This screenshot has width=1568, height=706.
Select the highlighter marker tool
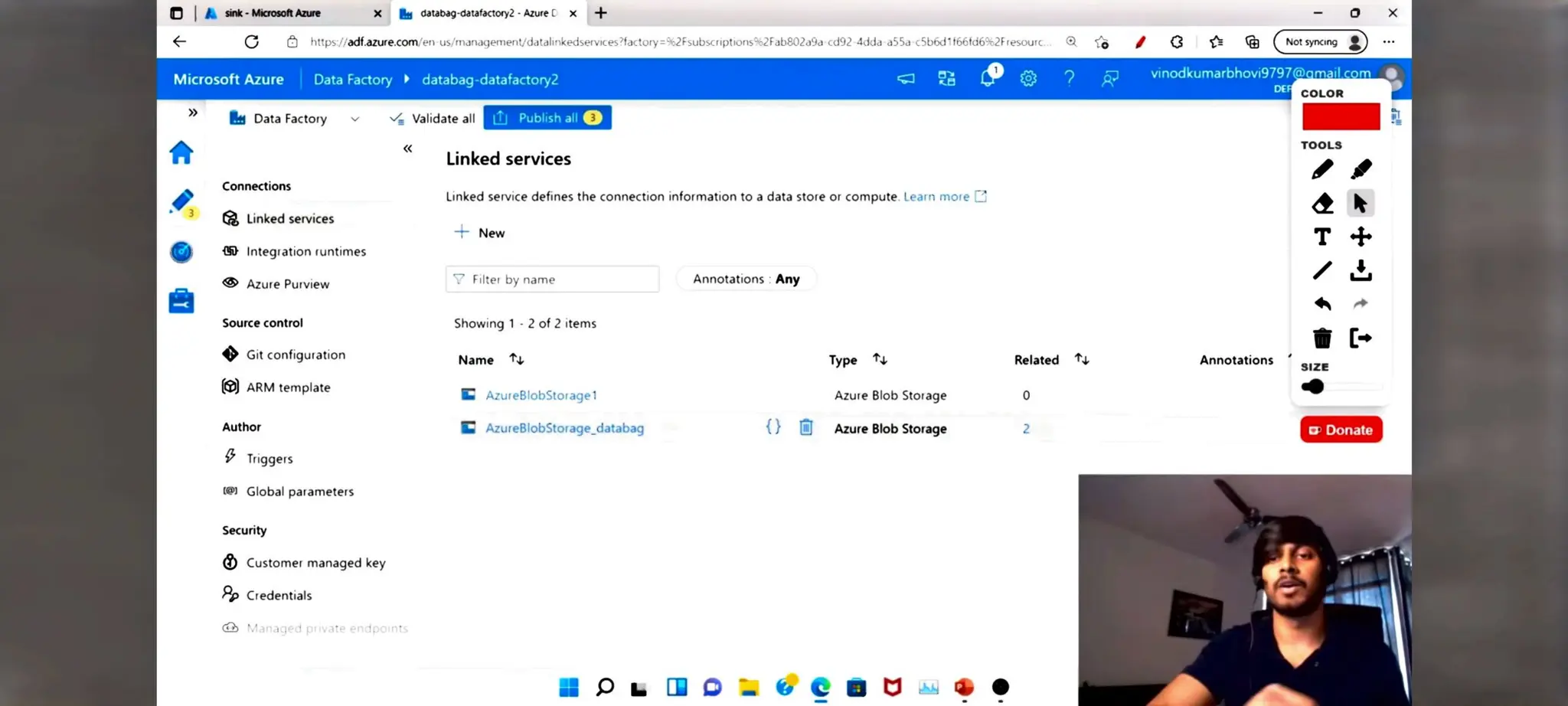click(x=1361, y=169)
